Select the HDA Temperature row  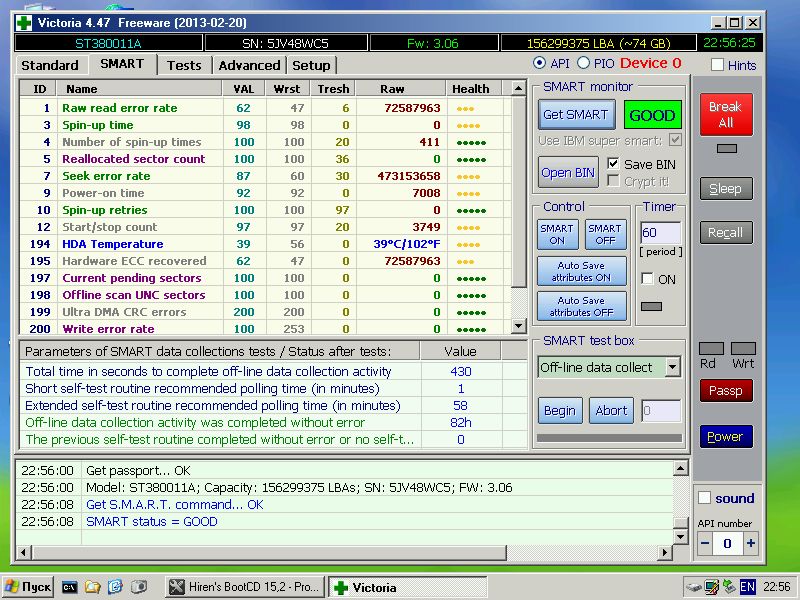[x=265, y=244]
